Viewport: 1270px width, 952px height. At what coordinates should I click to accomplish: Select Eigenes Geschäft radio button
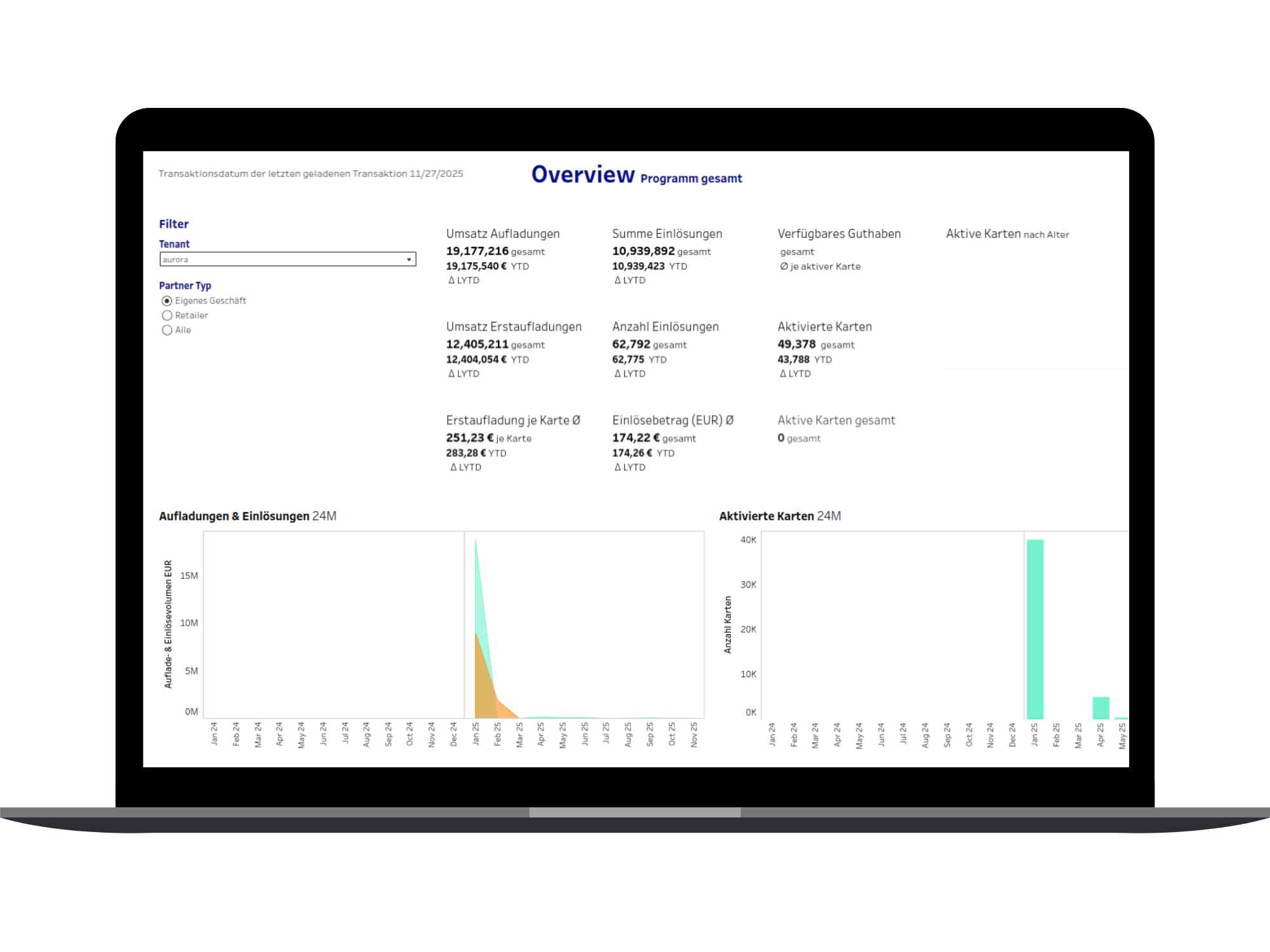(x=167, y=301)
